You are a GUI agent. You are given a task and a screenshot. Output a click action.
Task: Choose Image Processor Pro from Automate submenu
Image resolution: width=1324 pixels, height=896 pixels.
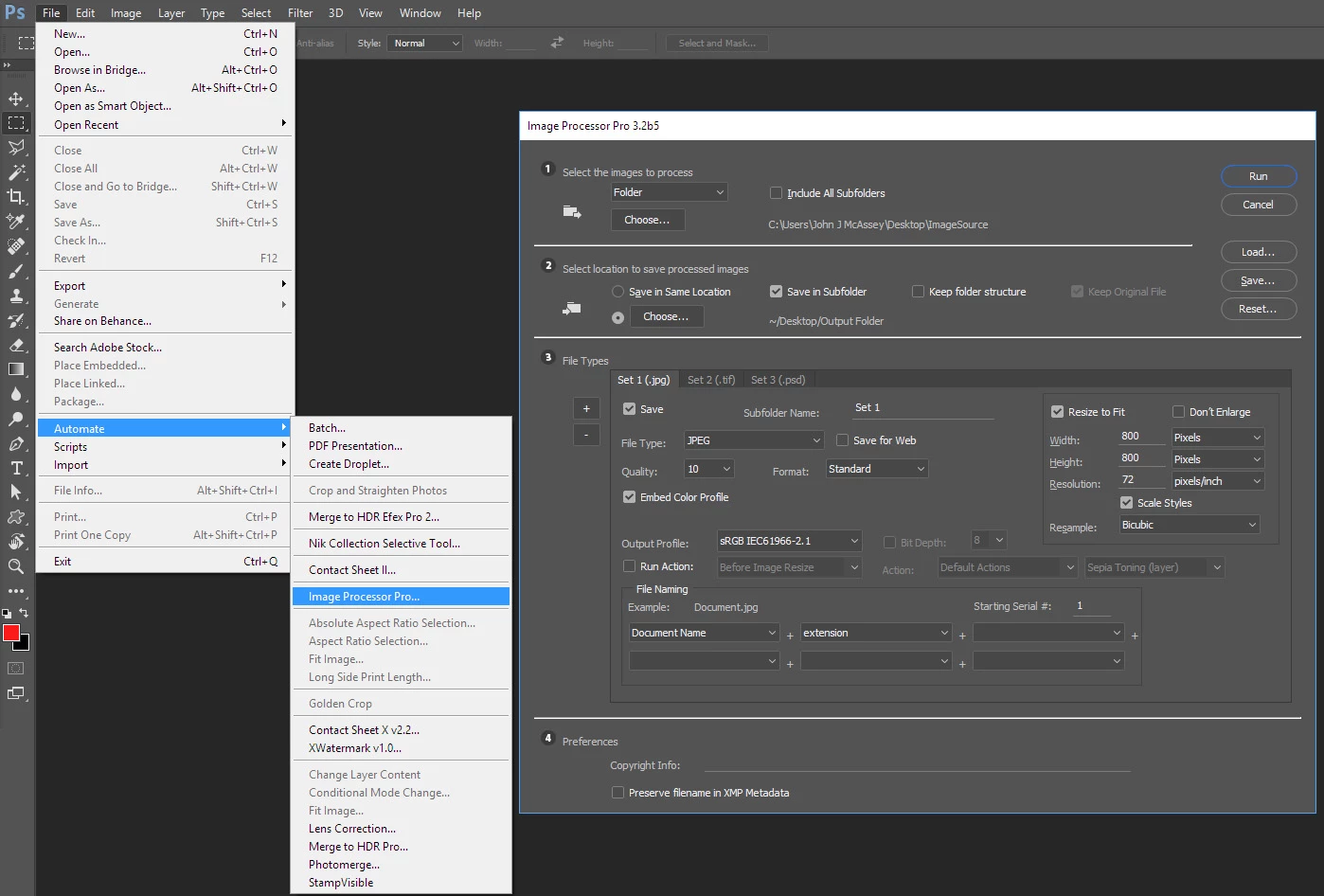(x=401, y=597)
